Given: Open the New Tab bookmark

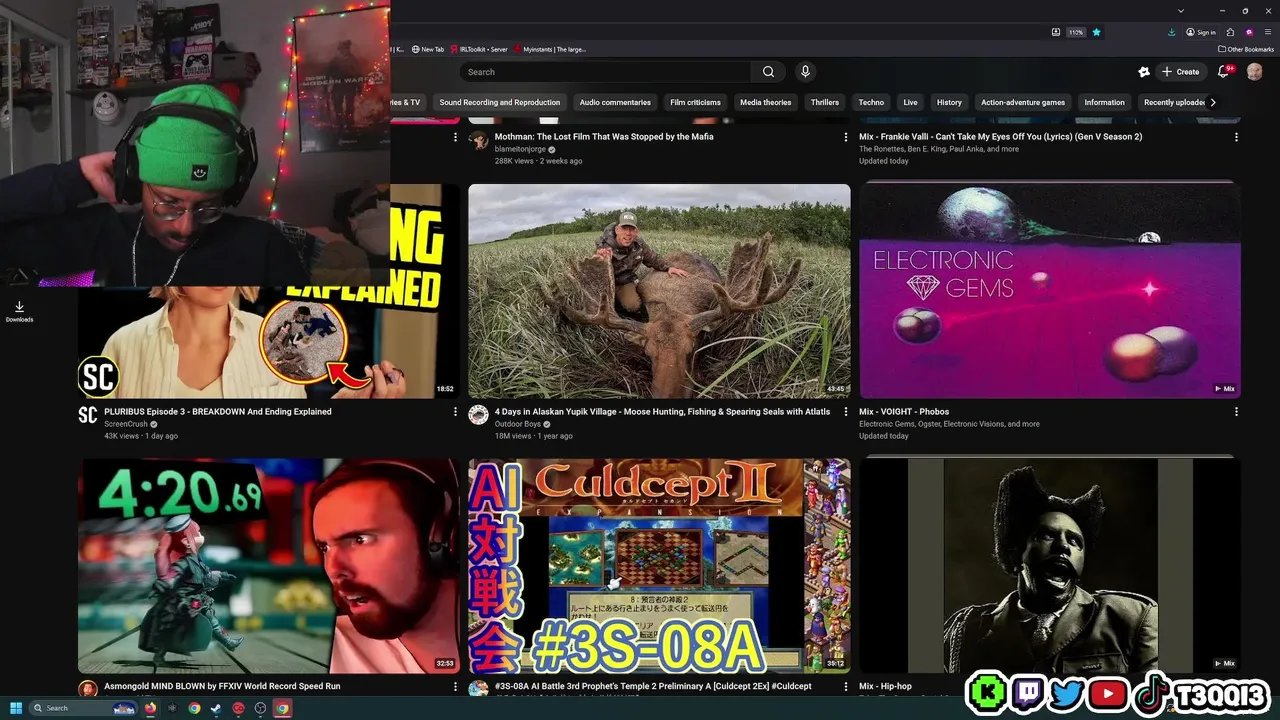Looking at the screenshot, I should point(428,49).
